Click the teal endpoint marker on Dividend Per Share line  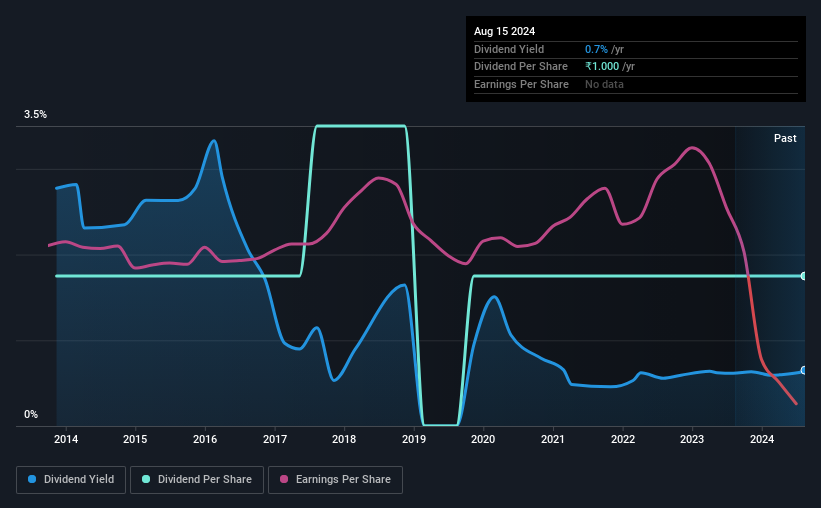pos(803,276)
